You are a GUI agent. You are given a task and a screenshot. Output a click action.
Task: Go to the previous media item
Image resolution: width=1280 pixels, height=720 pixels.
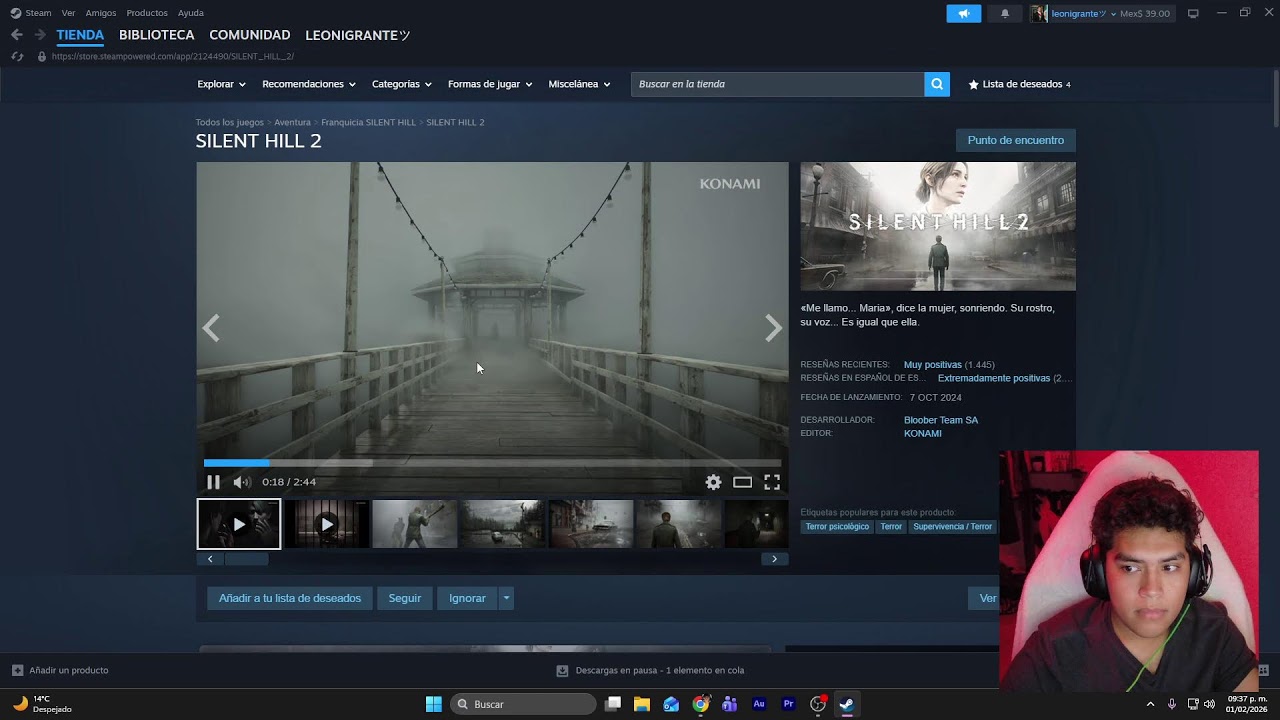point(211,328)
